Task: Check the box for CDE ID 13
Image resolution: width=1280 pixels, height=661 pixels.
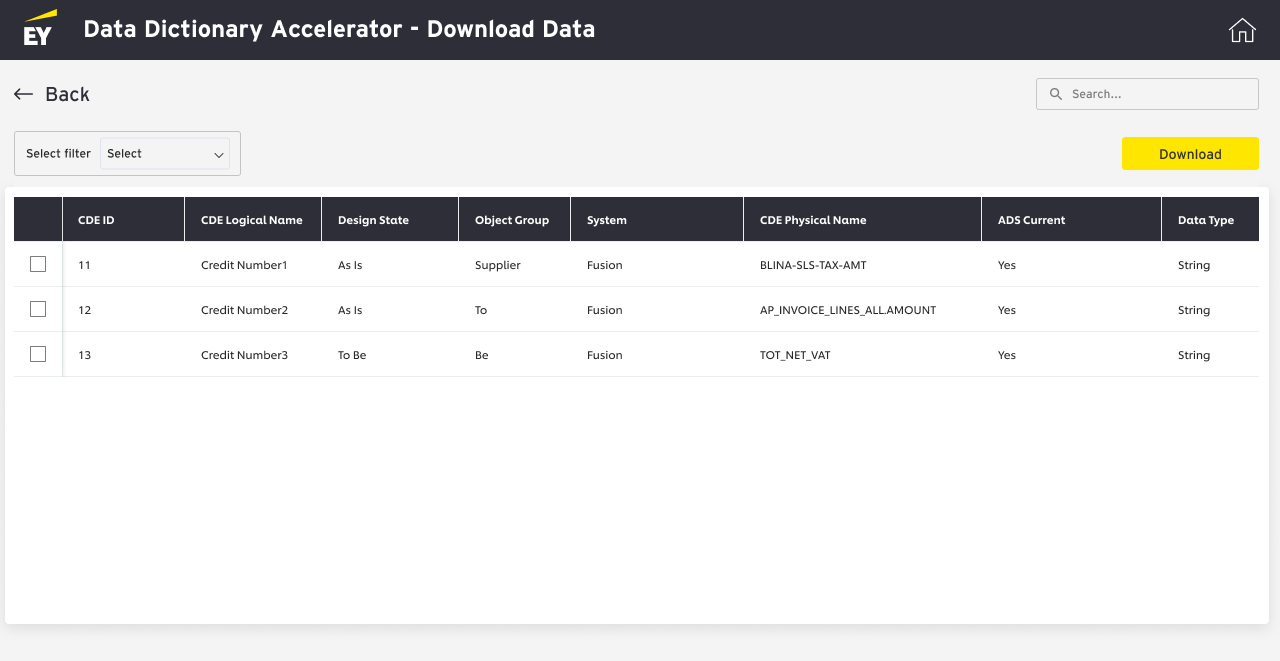Action: pyautogui.click(x=38, y=354)
